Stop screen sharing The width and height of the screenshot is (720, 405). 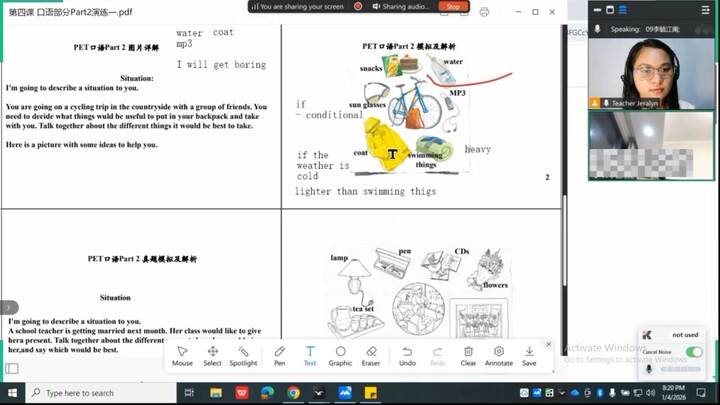453,6
